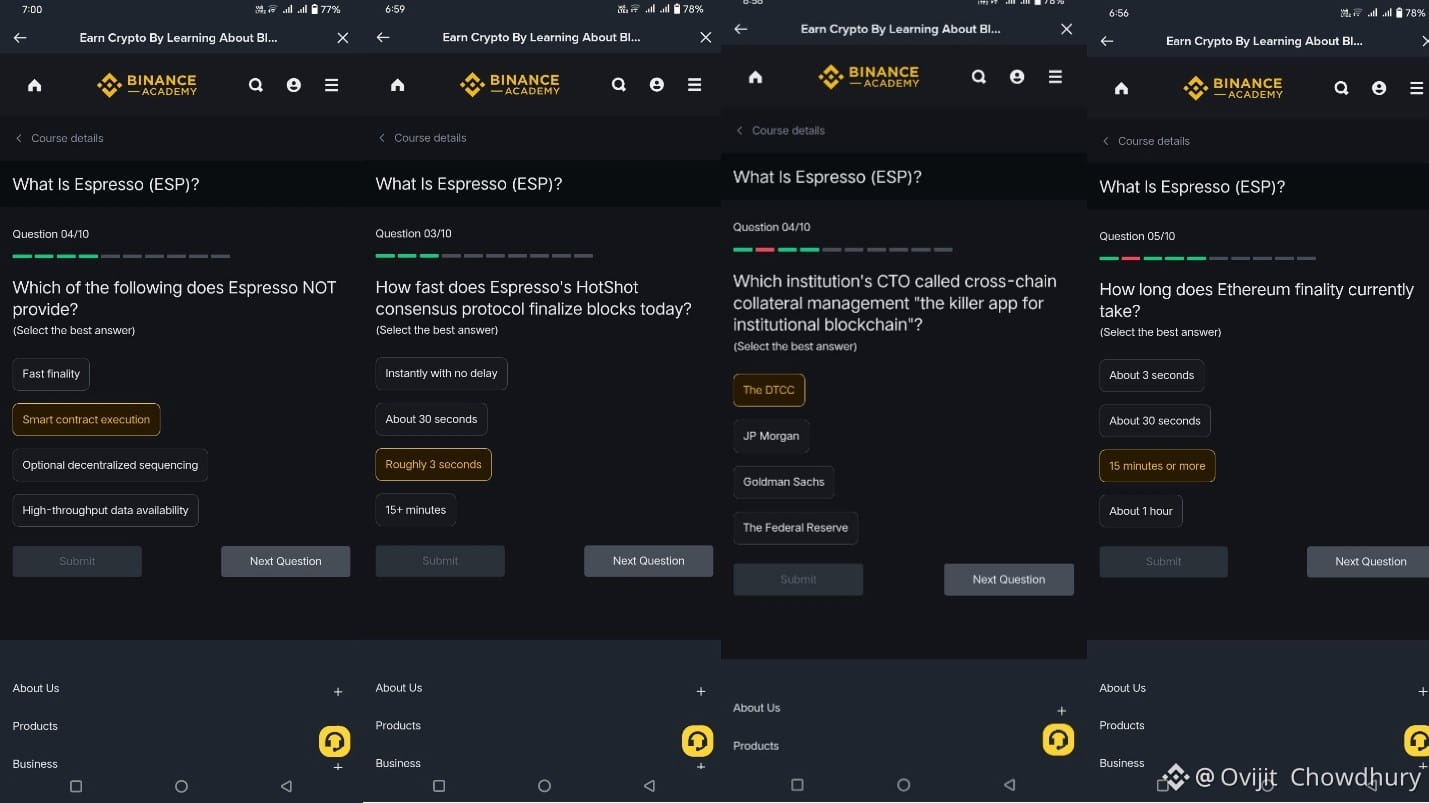1429x803 pixels.
Task: Open the hamburger menu in the DTCC question screen
Action: [1055, 77]
